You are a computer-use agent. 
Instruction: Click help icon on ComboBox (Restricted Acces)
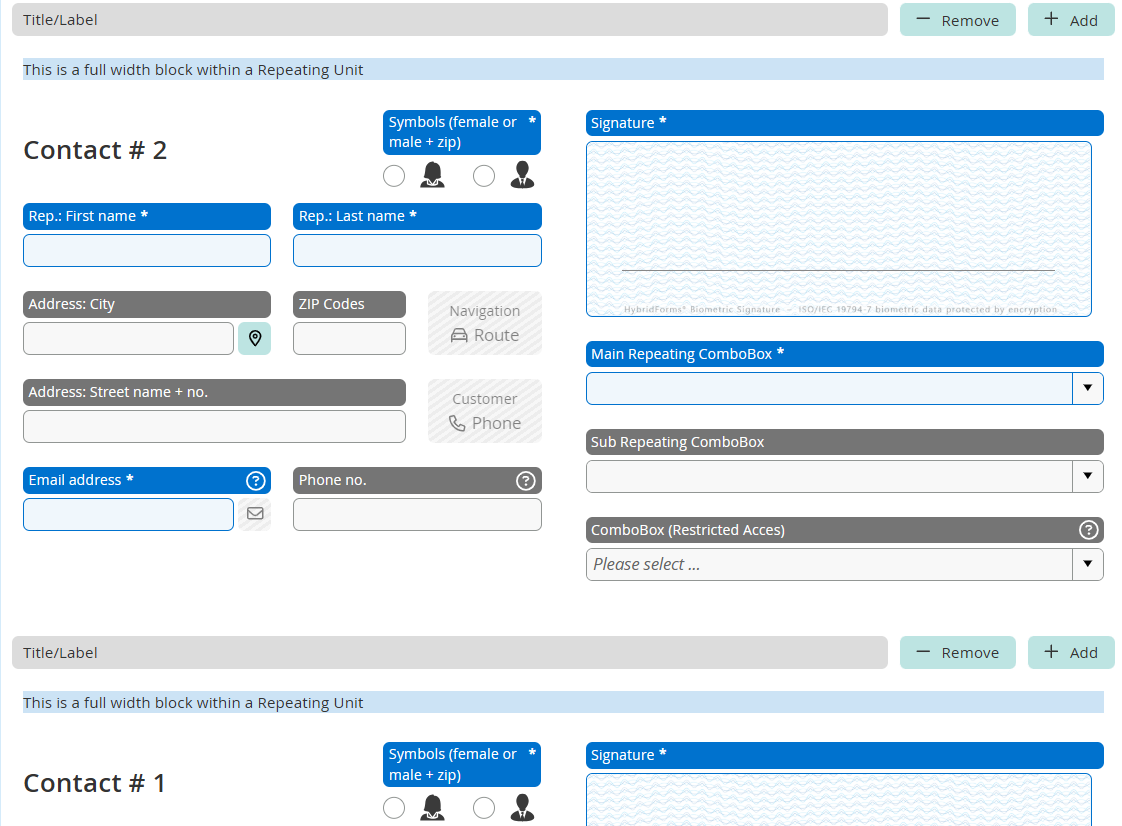click(x=1088, y=530)
